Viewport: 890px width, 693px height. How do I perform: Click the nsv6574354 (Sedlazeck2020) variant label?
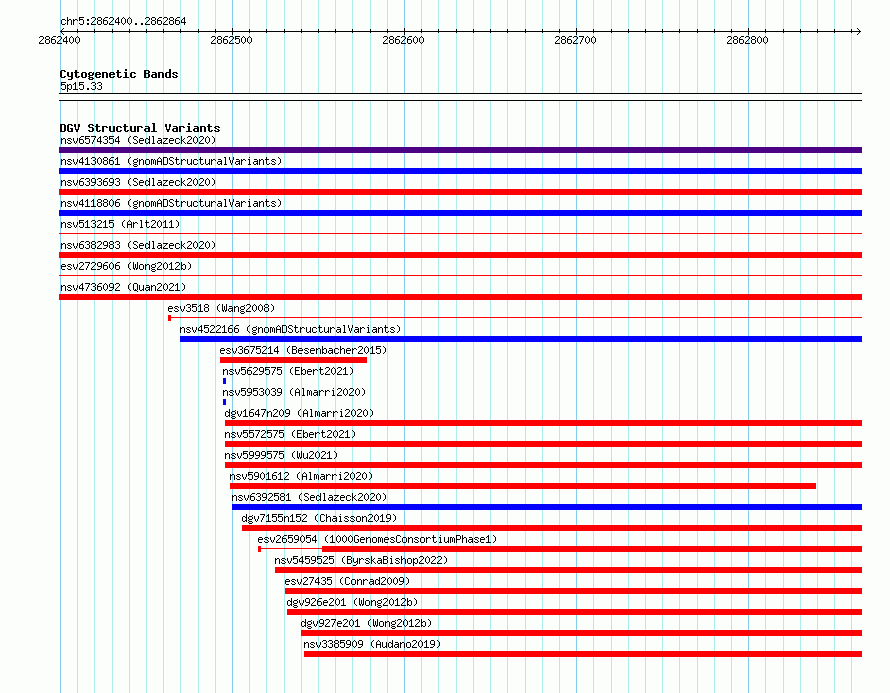pos(138,140)
